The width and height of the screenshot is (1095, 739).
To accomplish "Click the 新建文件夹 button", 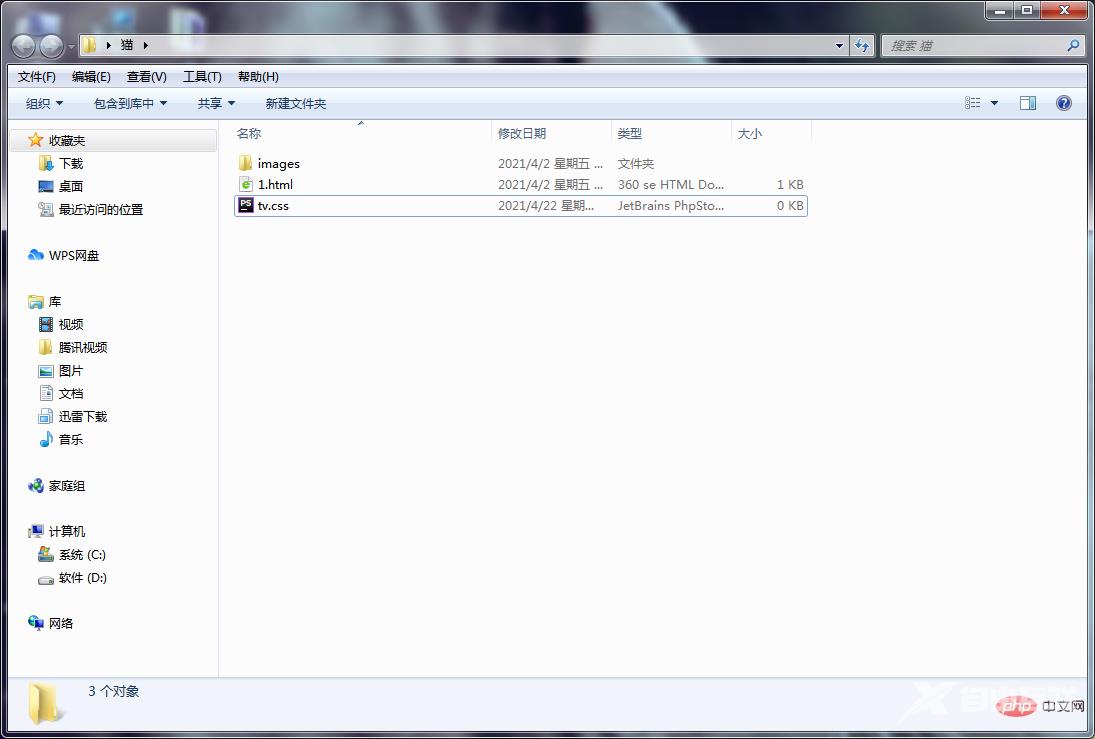I will click(295, 104).
